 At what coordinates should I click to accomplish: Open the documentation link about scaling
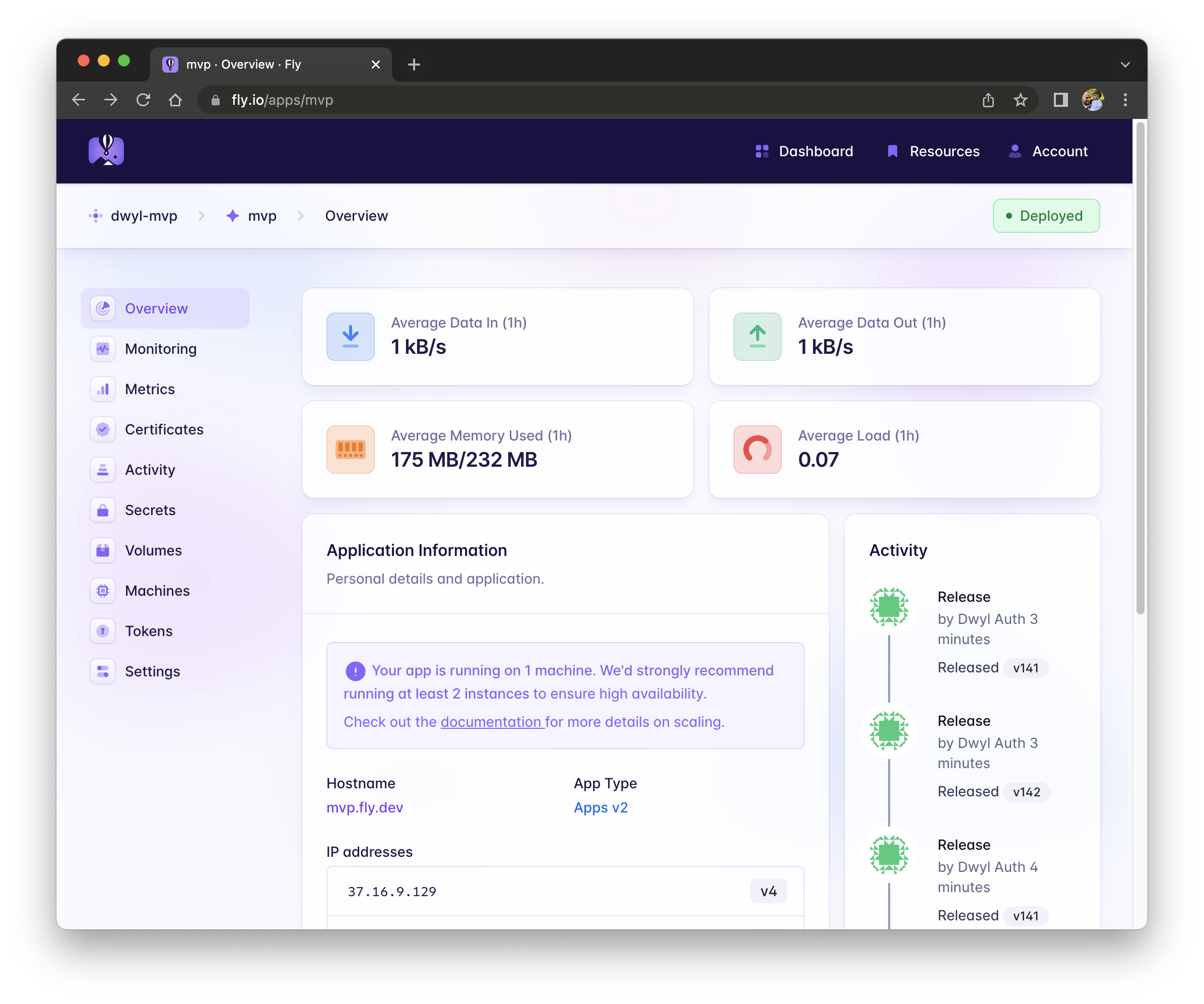pyautogui.click(x=491, y=722)
